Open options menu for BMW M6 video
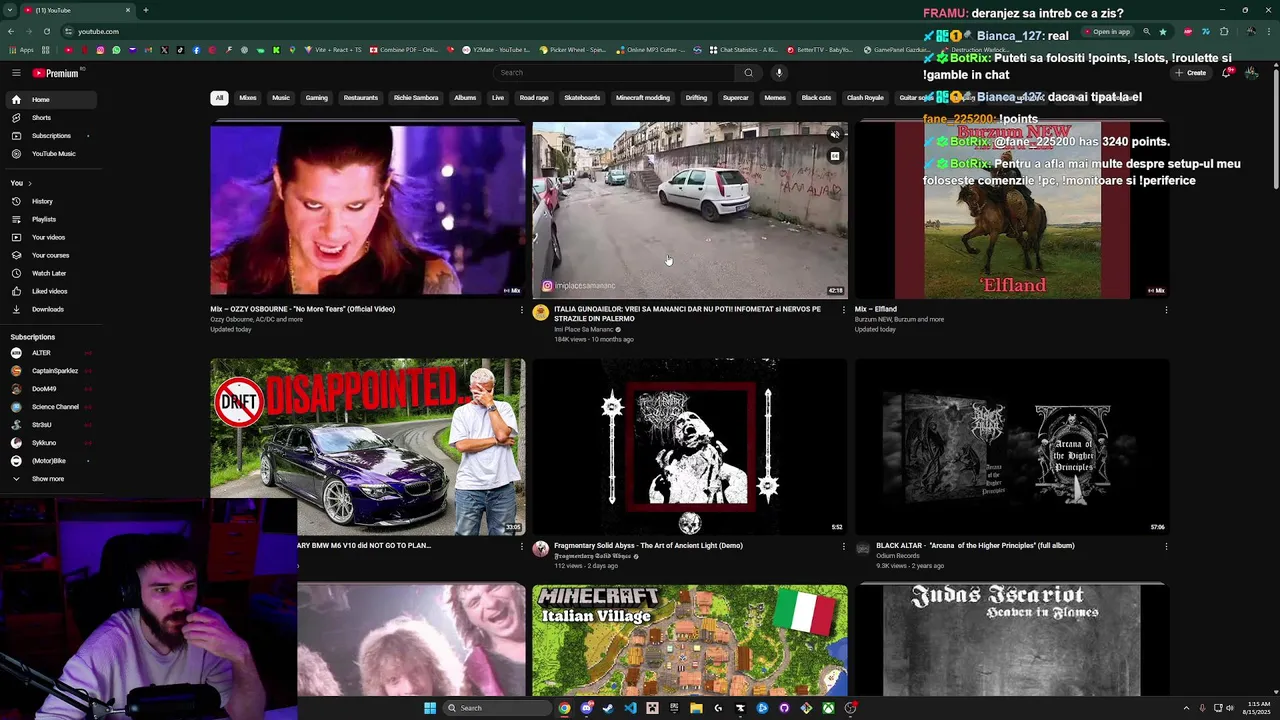The width and height of the screenshot is (1280, 720). 521,546
